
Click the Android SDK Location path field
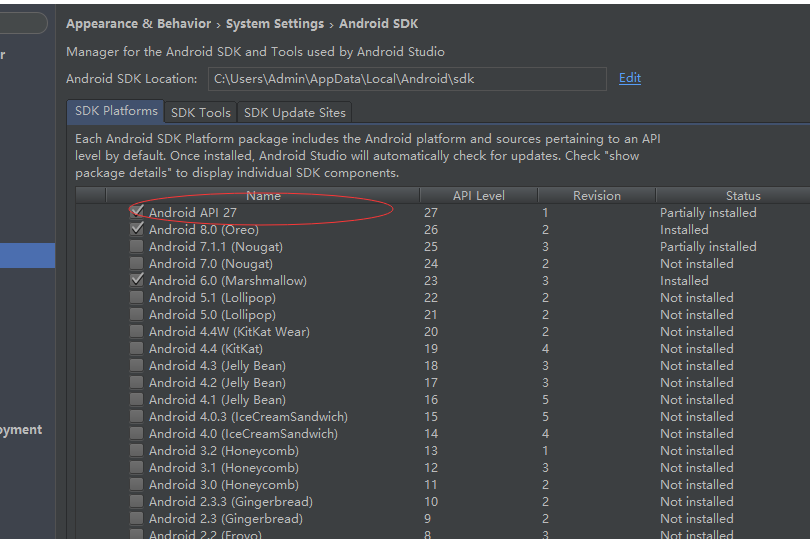click(407, 79)
